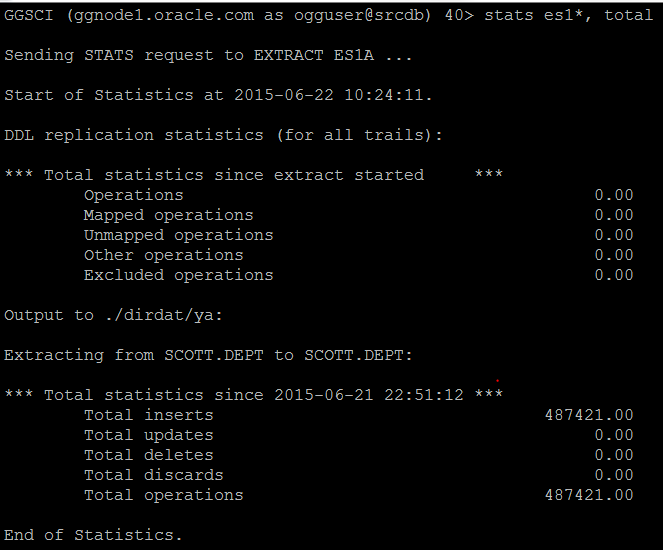The width and height of the screenshot is (663, 550).
Task: Click the 'Total updates' row
Action: [x=149, y=435]
